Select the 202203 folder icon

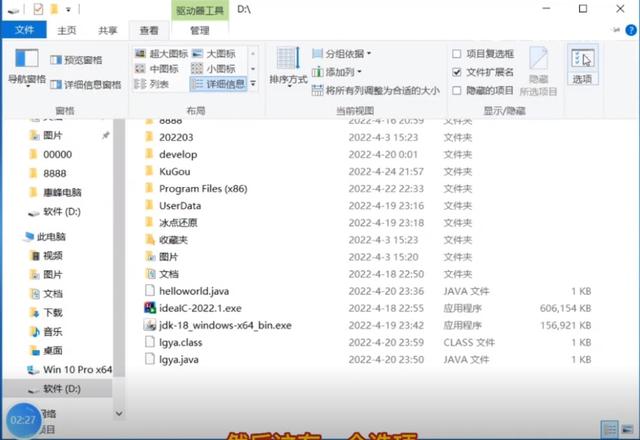click(149, 137)
